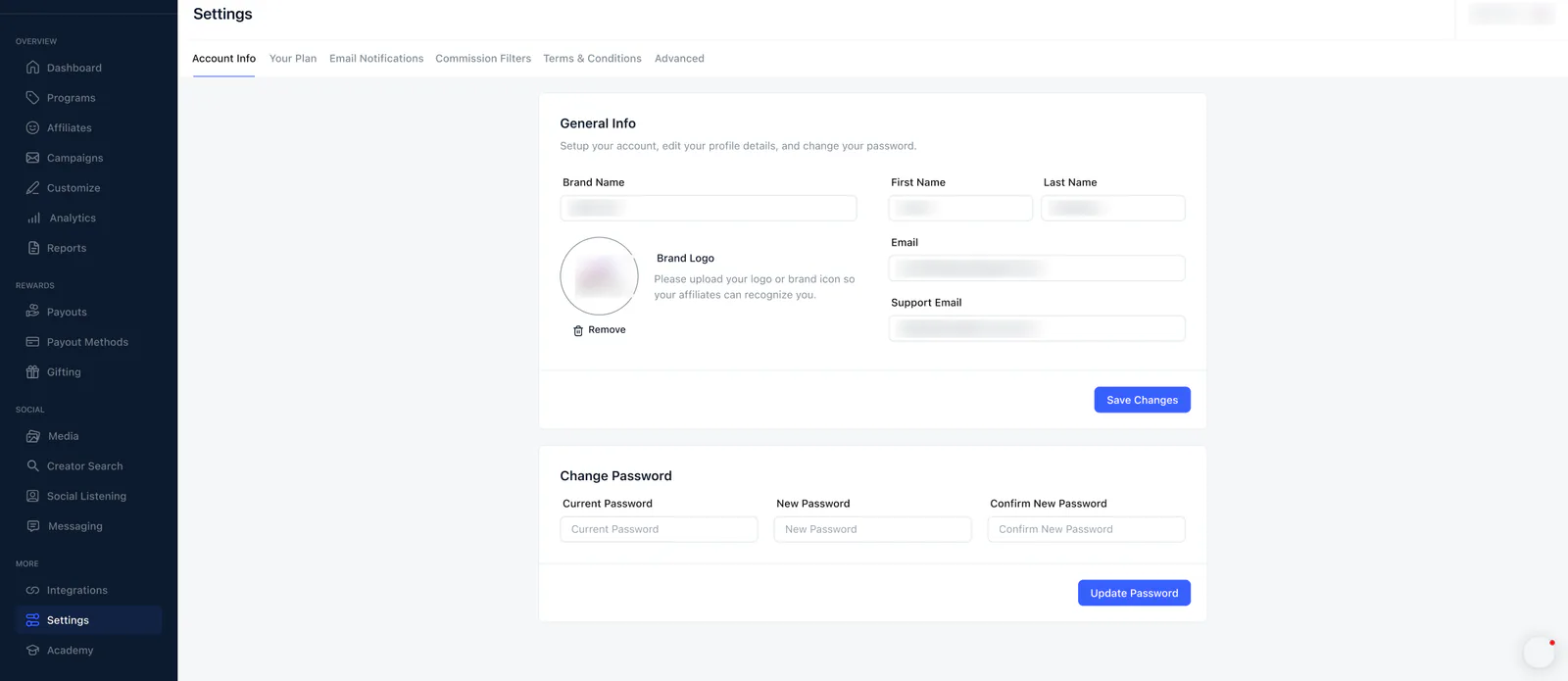The image size is (1568, 681).
Task: Click the Support Email field
Action: pyautogui.click(x=1037, y=328)
